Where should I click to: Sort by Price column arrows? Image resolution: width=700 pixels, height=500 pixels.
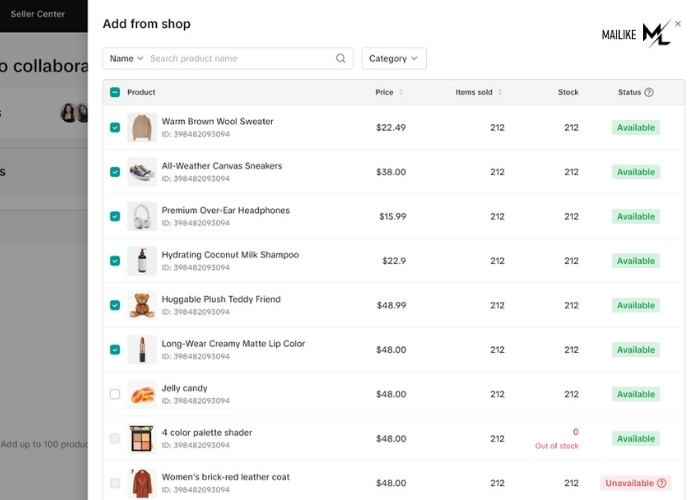point(401,92)
